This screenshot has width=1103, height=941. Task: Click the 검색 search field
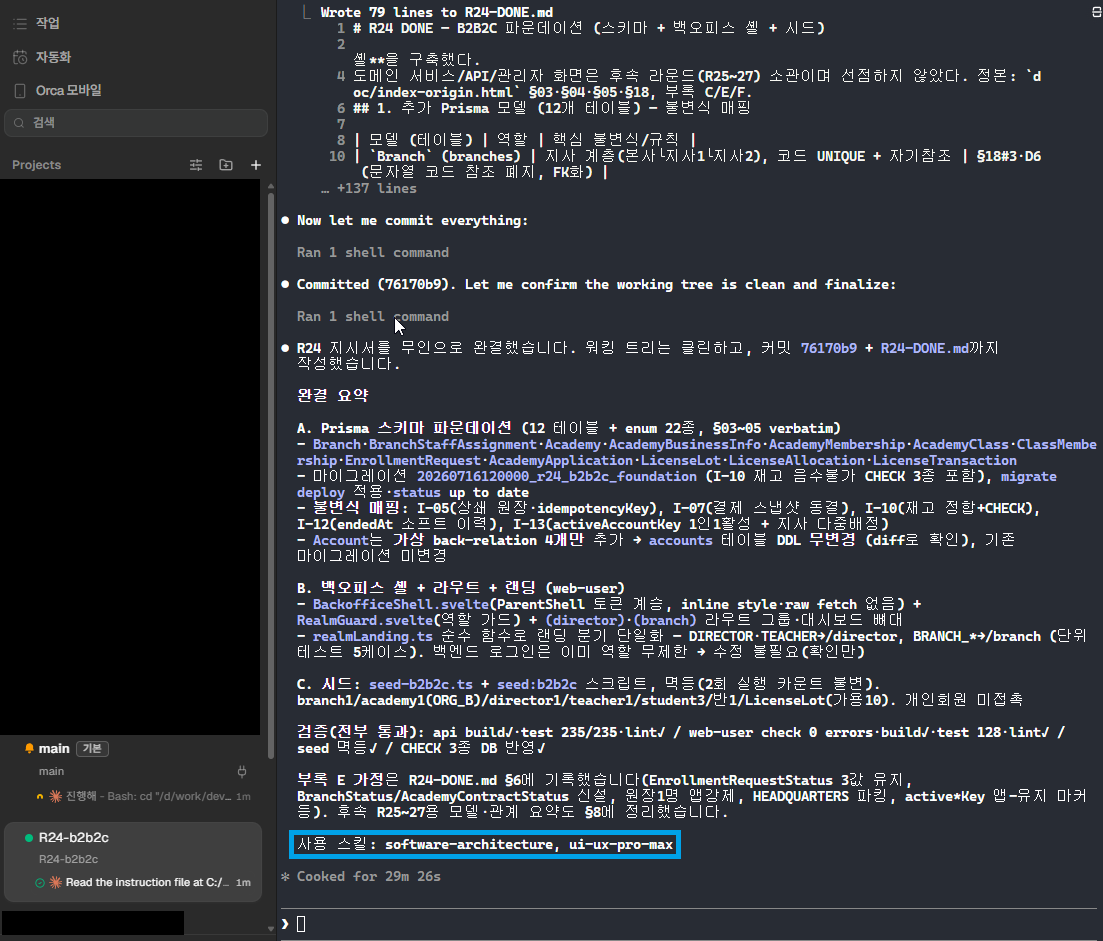136,122
